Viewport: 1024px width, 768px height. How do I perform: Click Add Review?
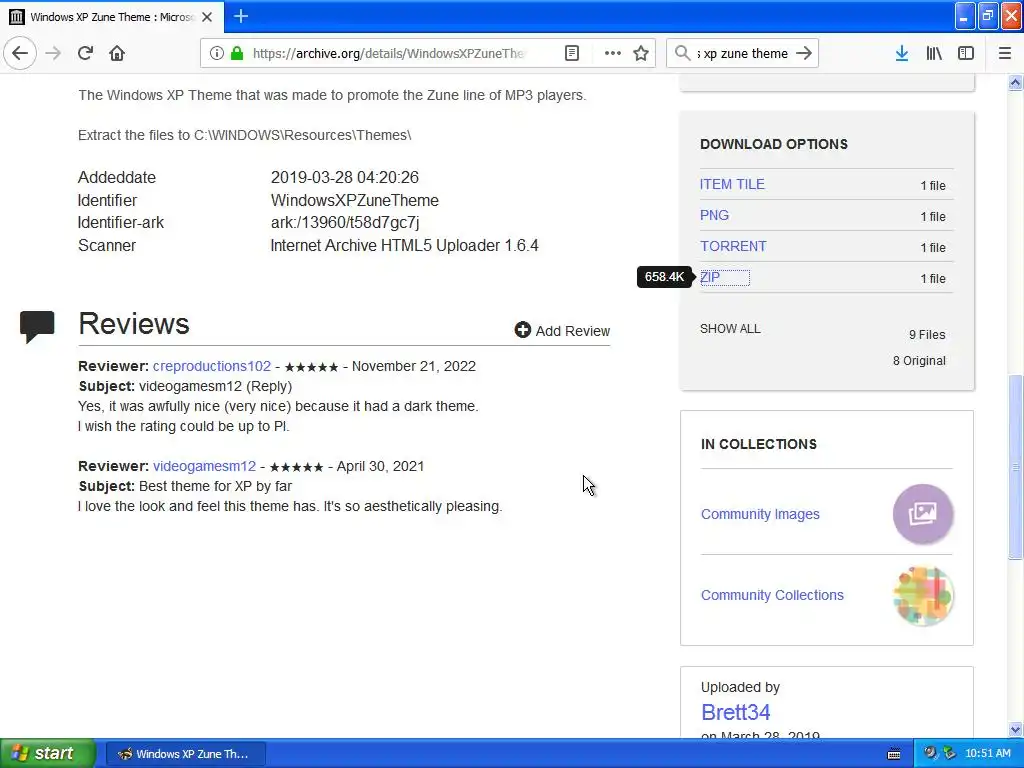click(562, 330)
